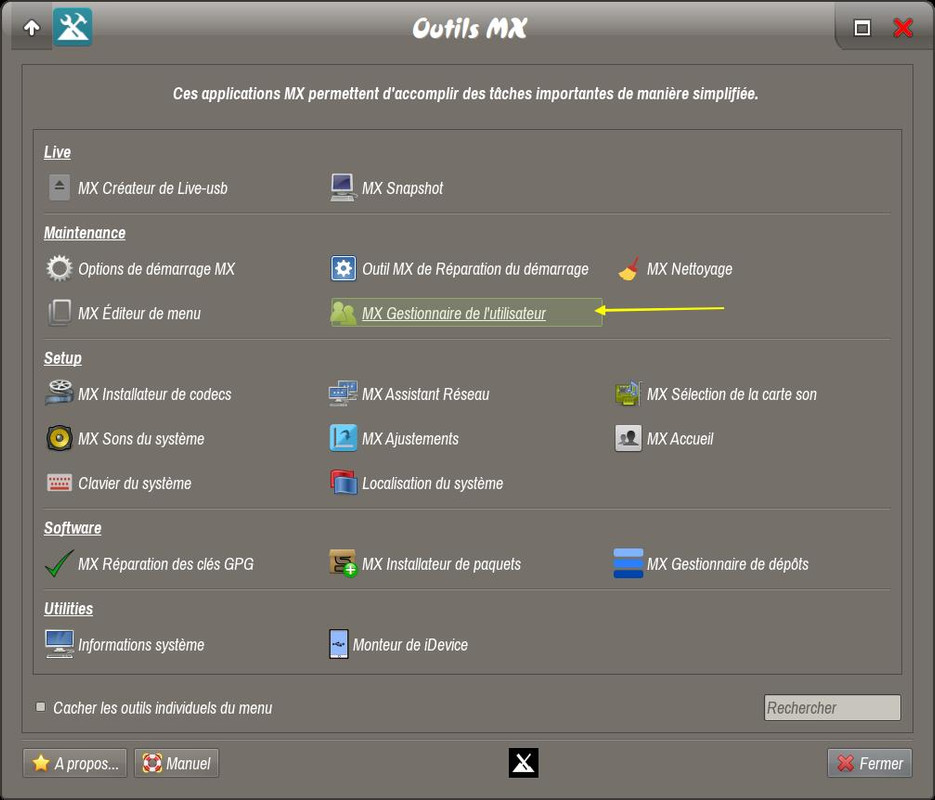Toggle Cacher les outils individuels du menu
Viewport: 935px width, 800px height.
pos(41,707)
